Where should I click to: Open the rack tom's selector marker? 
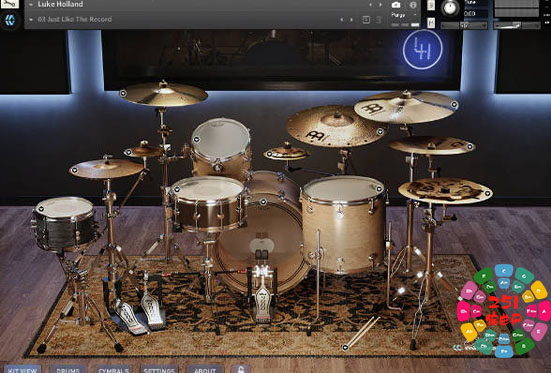[x=196, y=140]
